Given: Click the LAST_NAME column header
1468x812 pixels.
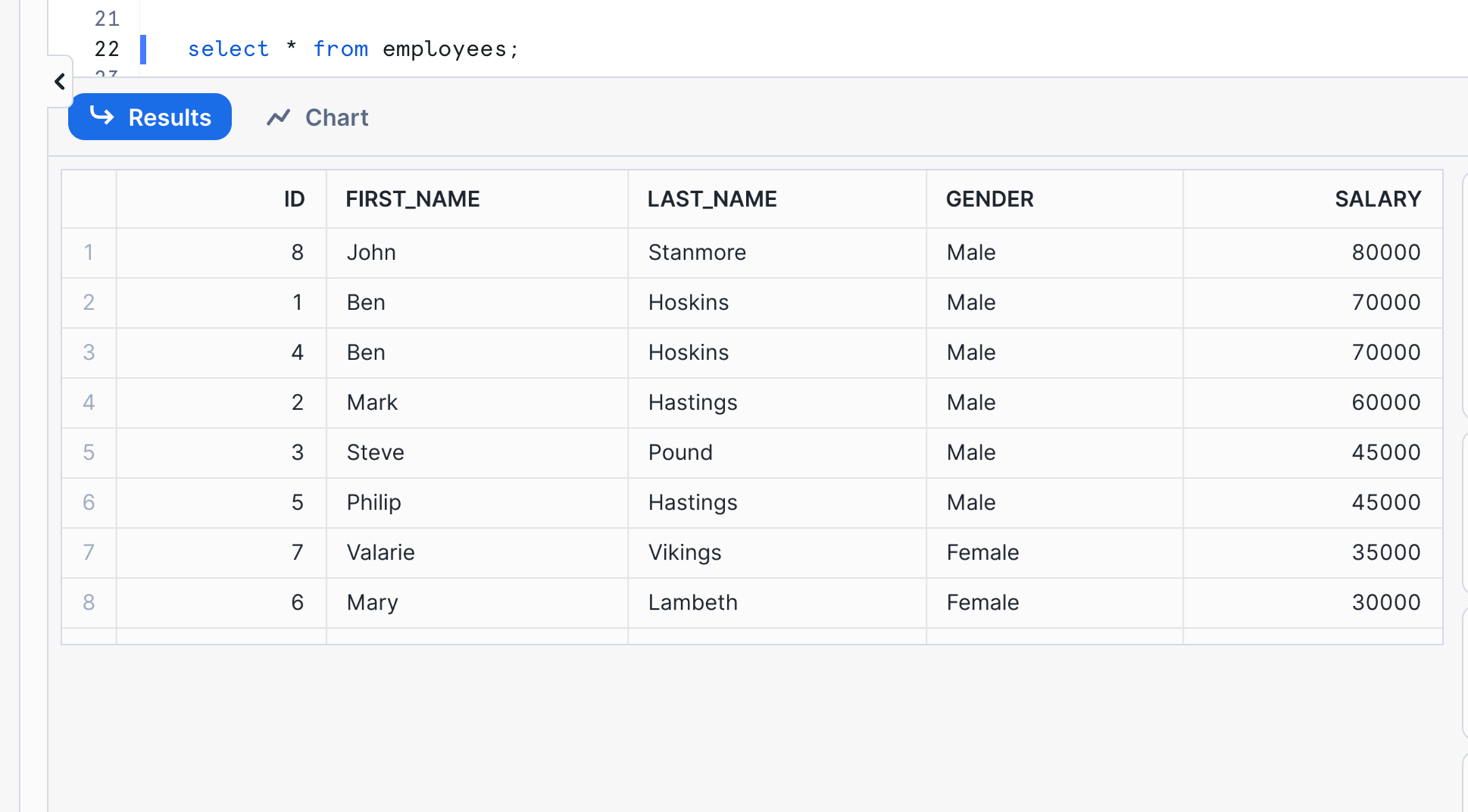Looking at the screenshot, I should (777, 199).
